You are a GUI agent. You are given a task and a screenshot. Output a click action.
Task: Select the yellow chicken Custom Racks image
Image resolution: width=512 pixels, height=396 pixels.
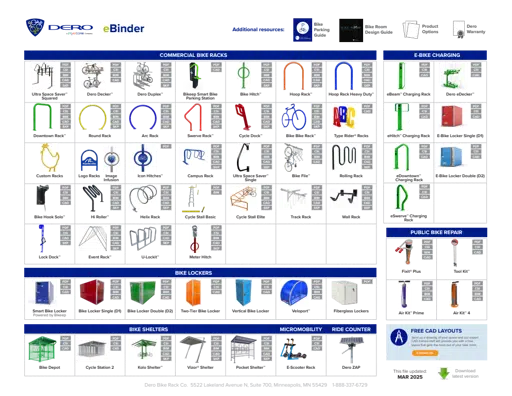50,158
